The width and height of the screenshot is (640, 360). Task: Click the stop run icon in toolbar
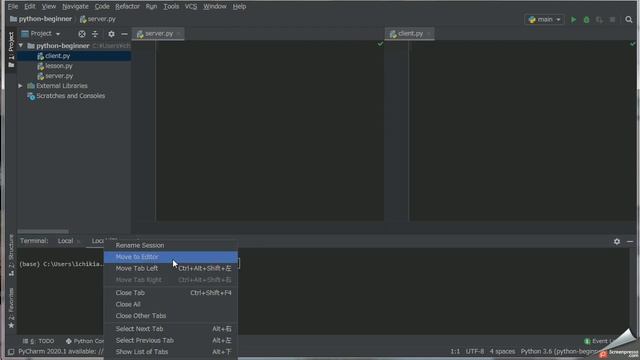click(612, 20)
